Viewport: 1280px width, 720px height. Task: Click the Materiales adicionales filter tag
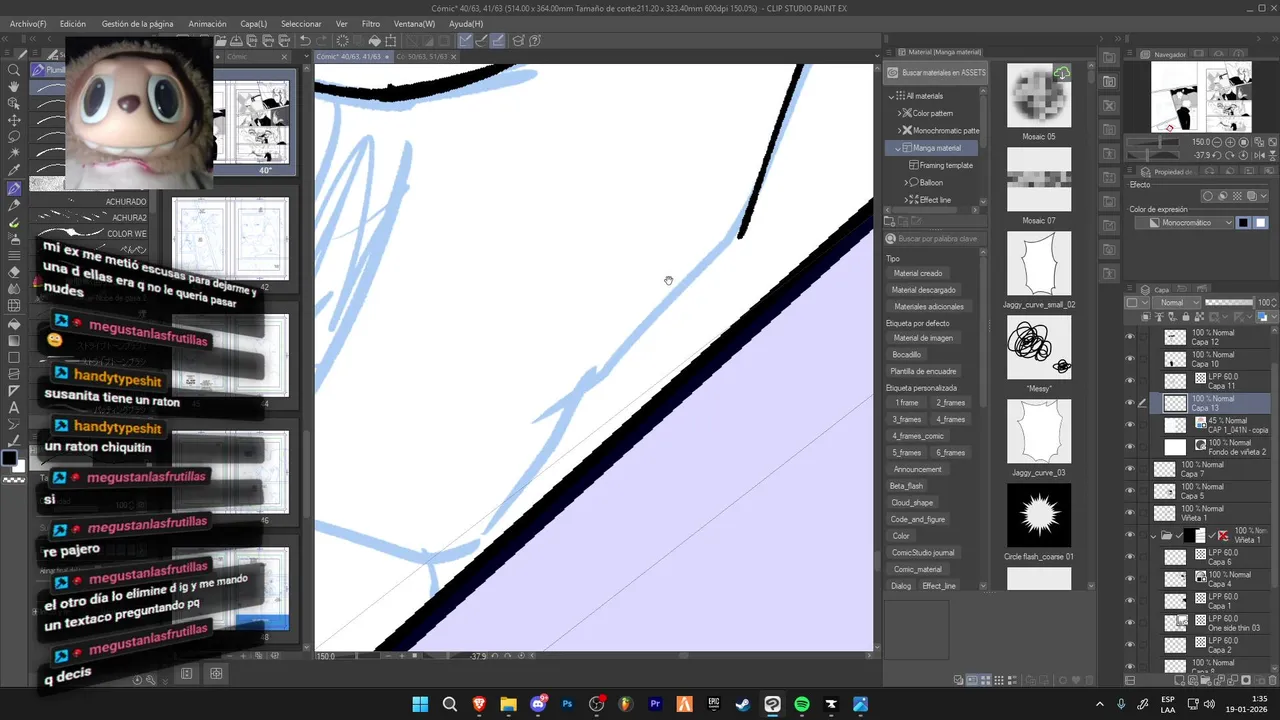pos(928,307)
